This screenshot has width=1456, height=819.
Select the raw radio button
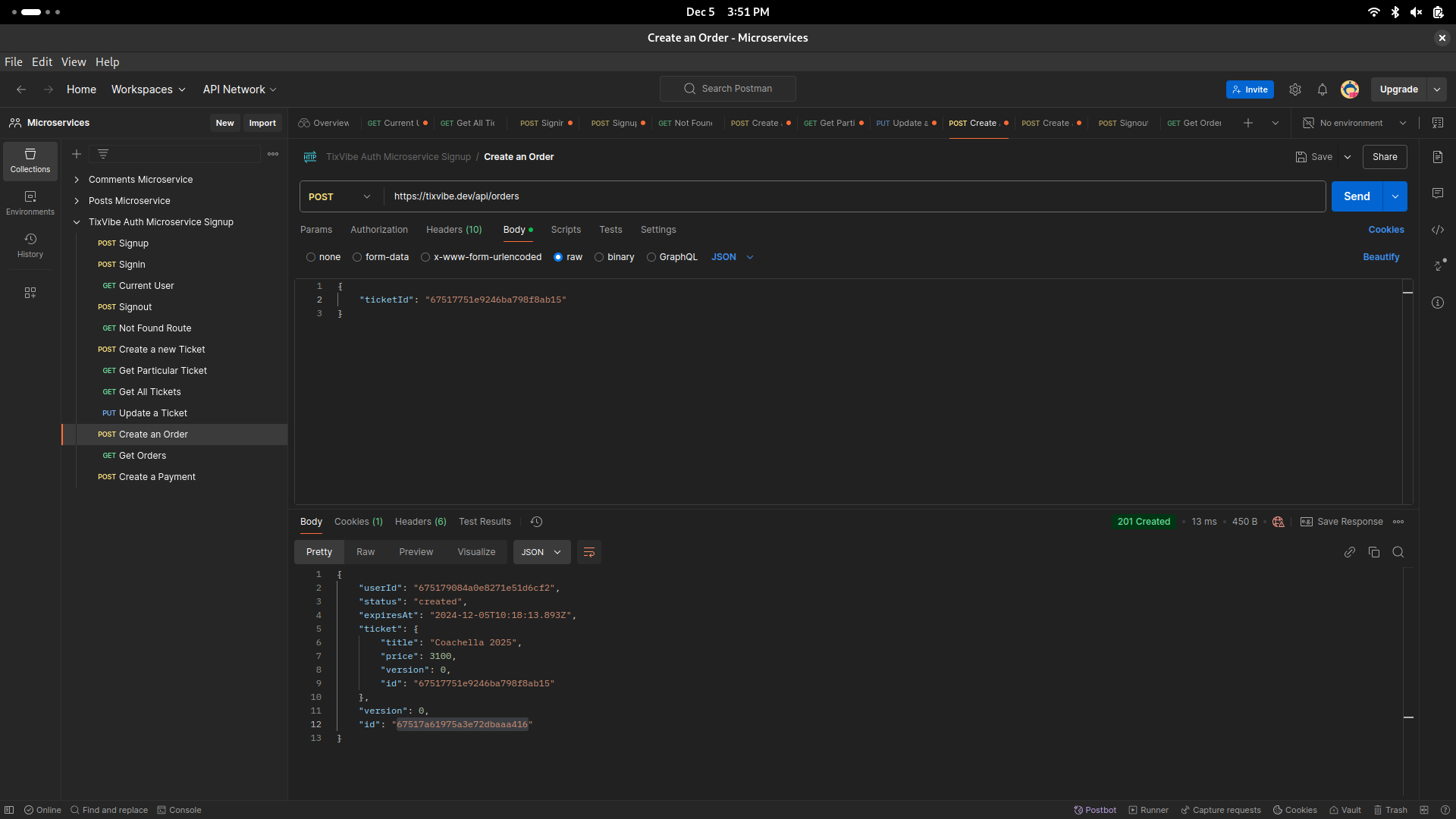click(558, 257)
